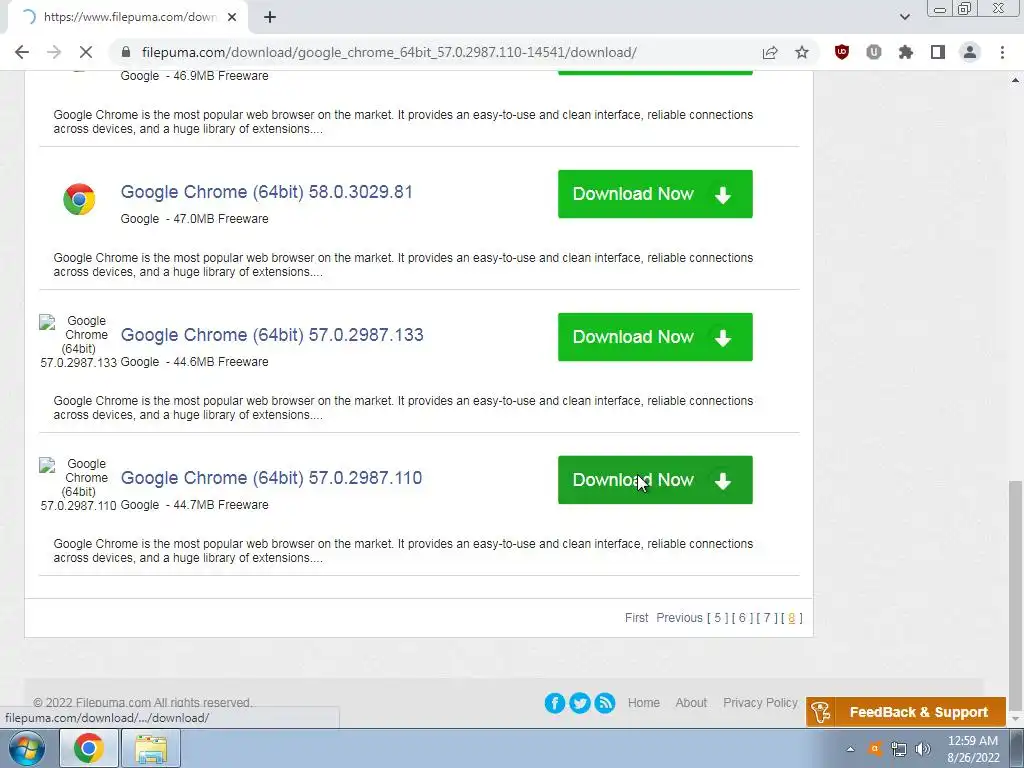The image size is (1024, 768).
Task: Expand the tab search chevron
Action: 904,17
